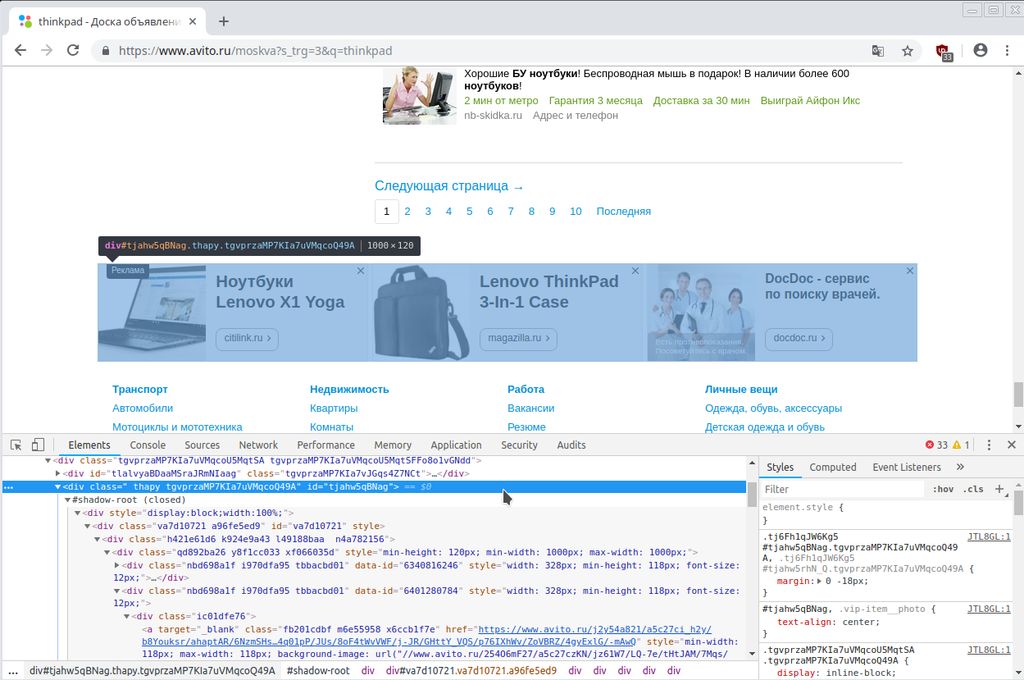The width and height of the screenshot is (1024, 680).
Task: Click the yellow warning count icon
Action: click(x=957, y=445)
